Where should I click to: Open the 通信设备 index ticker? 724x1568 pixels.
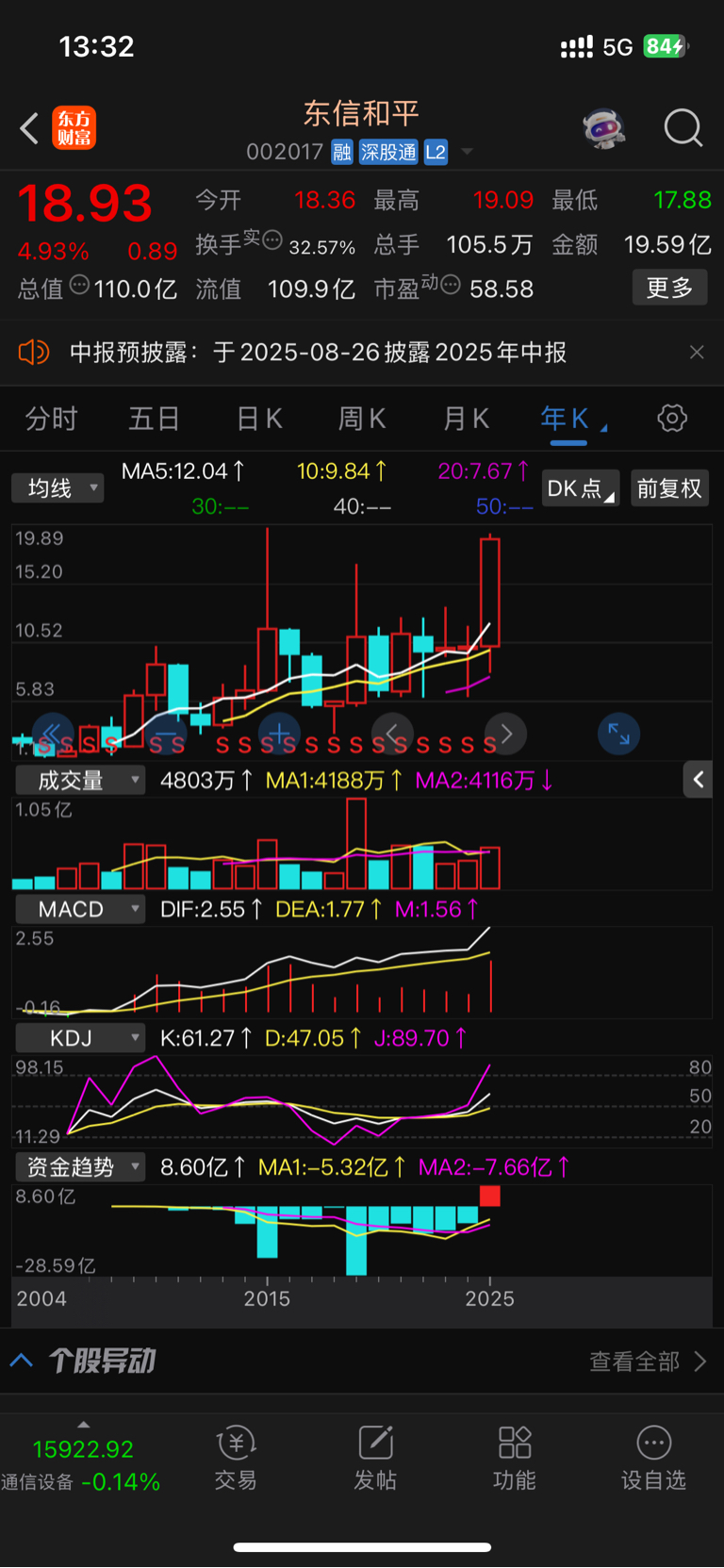click(x=81, y=1465)
